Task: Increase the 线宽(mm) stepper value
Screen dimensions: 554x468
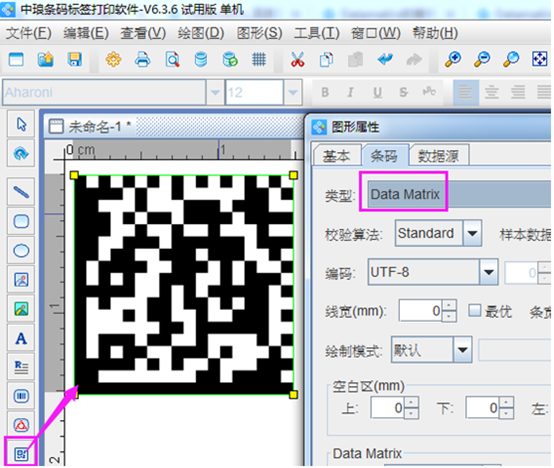Action: coord(449,305)
